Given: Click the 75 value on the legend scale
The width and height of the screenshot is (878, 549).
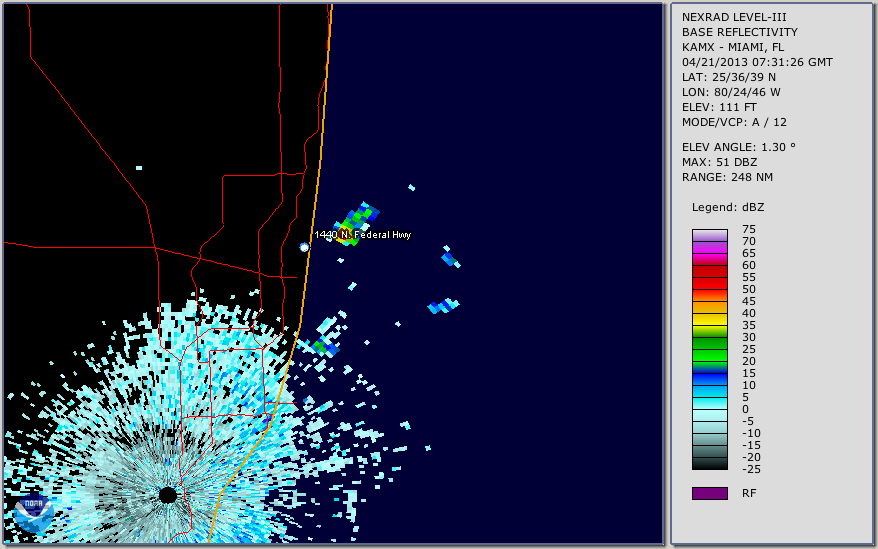Looking at the screenshot, I should [x=749, y=229].
